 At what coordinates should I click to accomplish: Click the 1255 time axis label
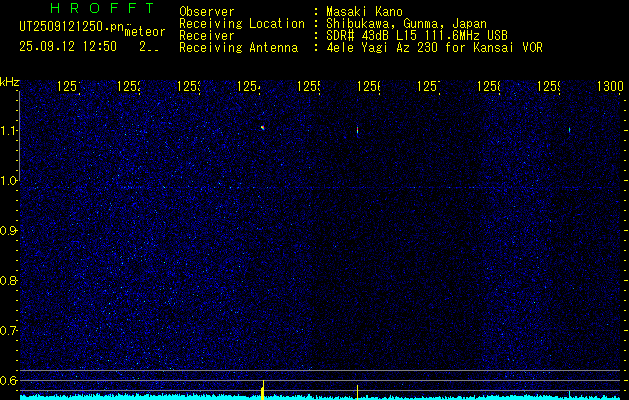[x=308, y=86]
